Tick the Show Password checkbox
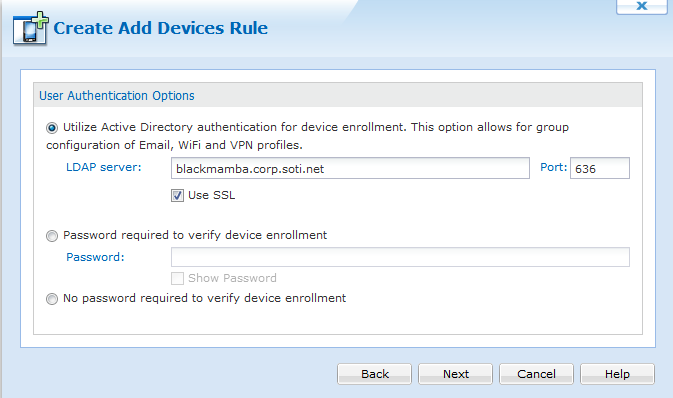 [x=177, y=279]
